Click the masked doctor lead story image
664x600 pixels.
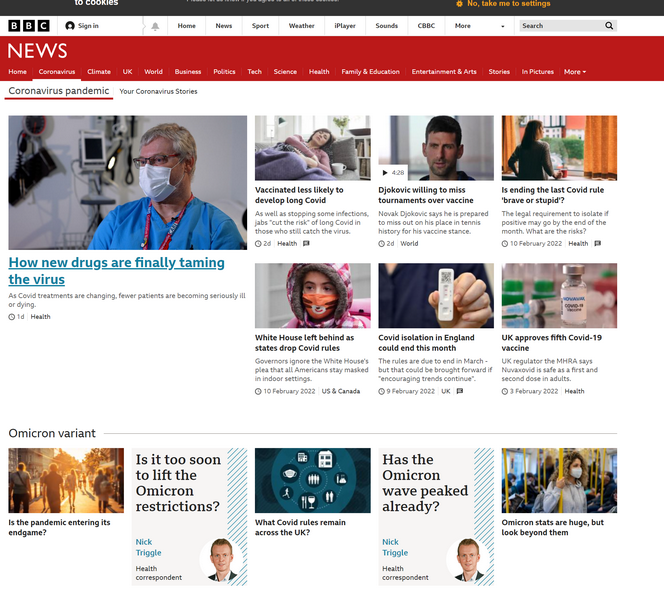click(127, 182)
